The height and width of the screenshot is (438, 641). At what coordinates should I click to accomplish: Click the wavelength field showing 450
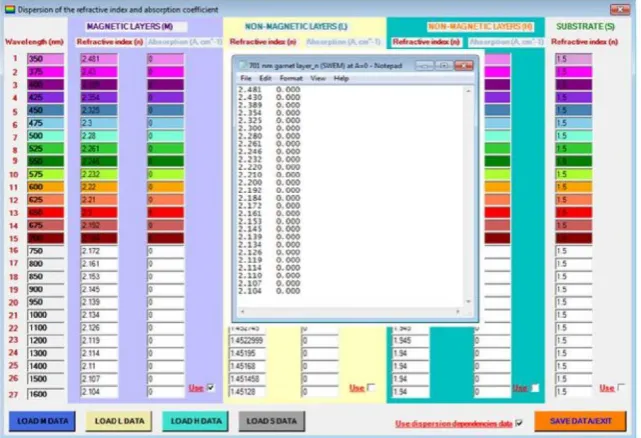[46, 110]
